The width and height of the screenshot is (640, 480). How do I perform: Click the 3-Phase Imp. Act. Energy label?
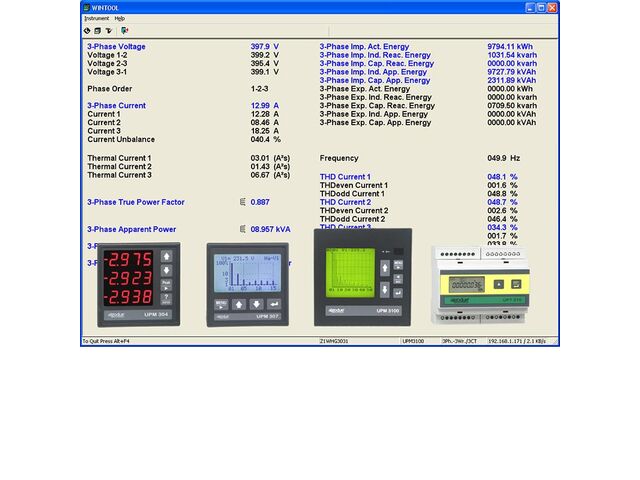tap(364, 47)
